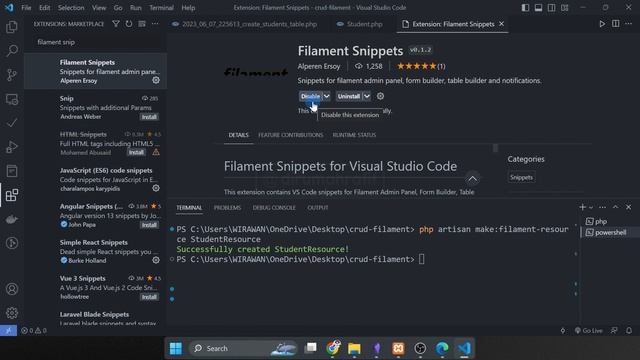The image size is (640, 360).
Task: Install the Snip extension
Action: pos(149,117)
